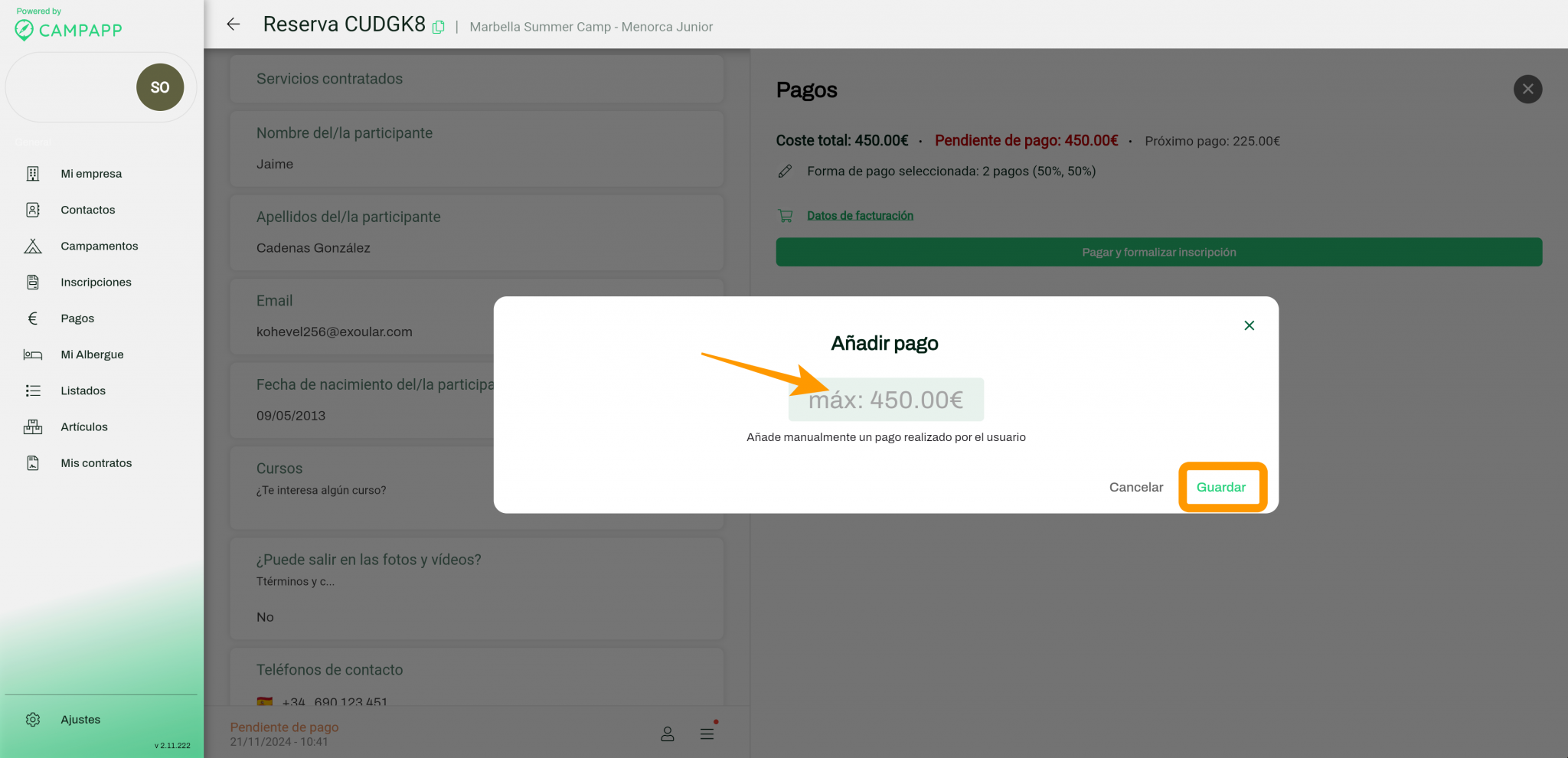Copy the reservation code CUDGK8
Image resolution: width=1568 pixels, height=758 pixels.
438,25
